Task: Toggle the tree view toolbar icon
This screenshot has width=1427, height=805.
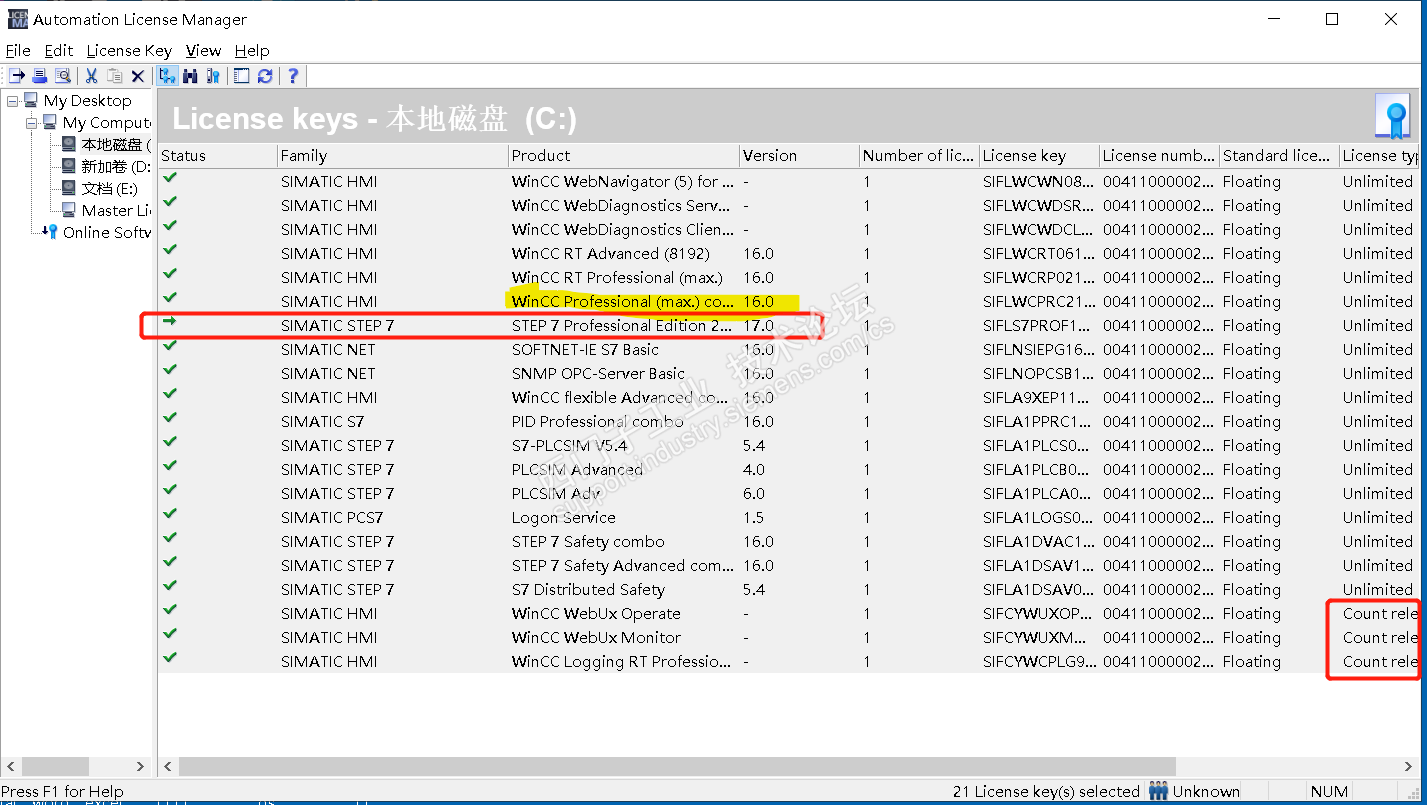Action: 167,76
